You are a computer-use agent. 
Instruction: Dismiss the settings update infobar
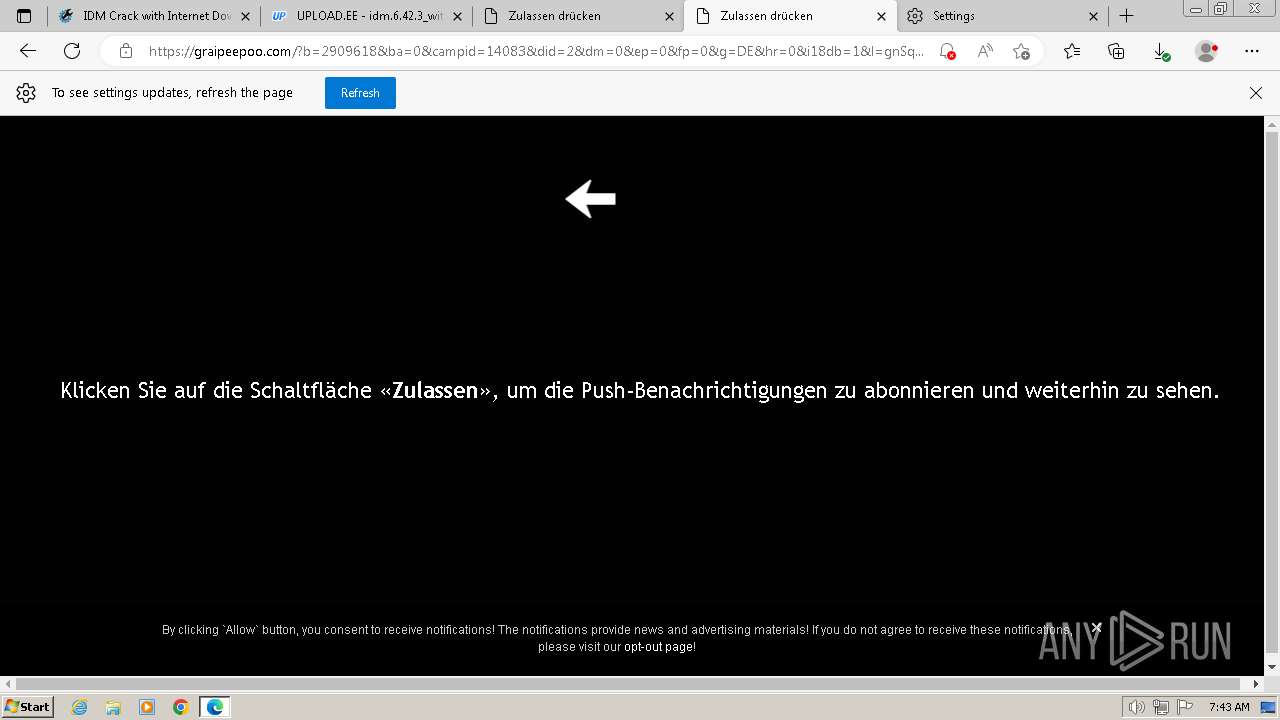pos(1256,93)
